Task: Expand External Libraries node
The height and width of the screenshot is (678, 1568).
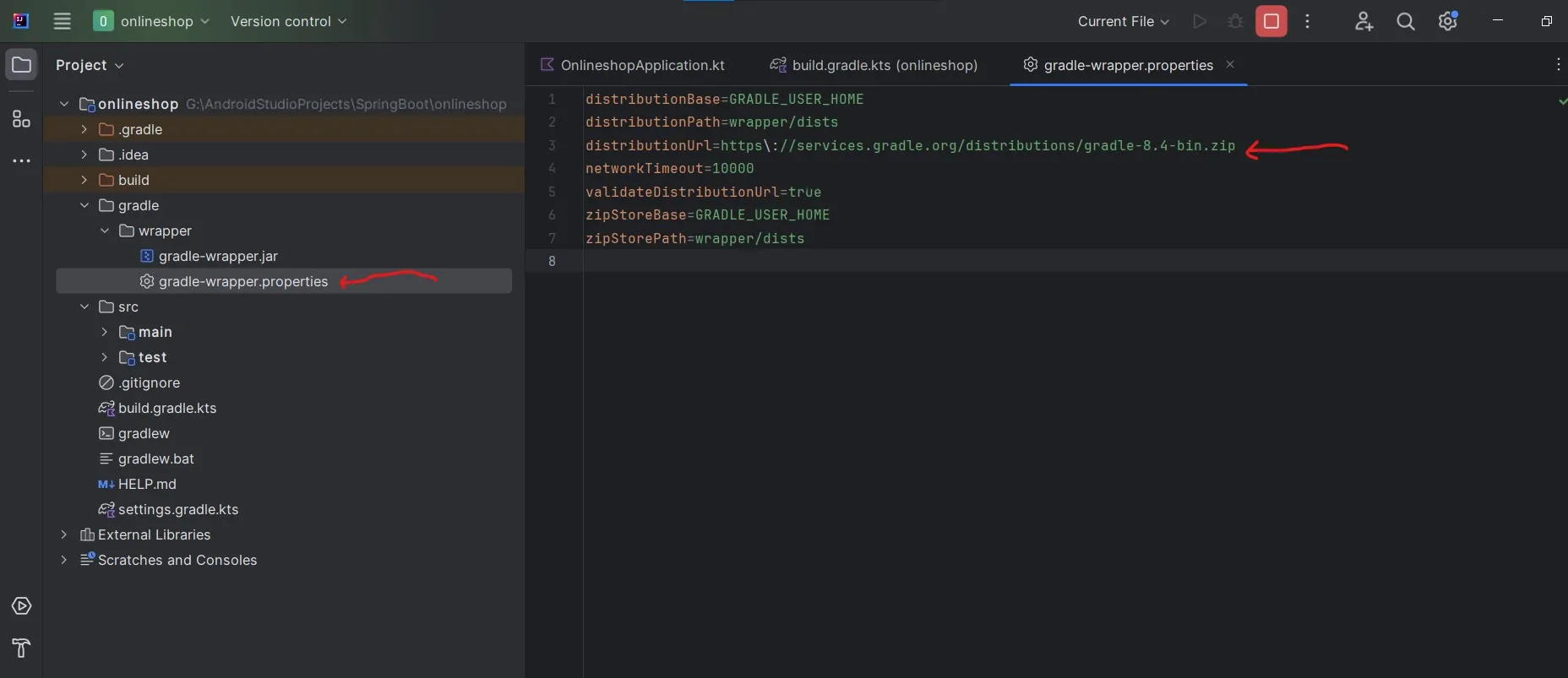Action: tap(64, 534)
